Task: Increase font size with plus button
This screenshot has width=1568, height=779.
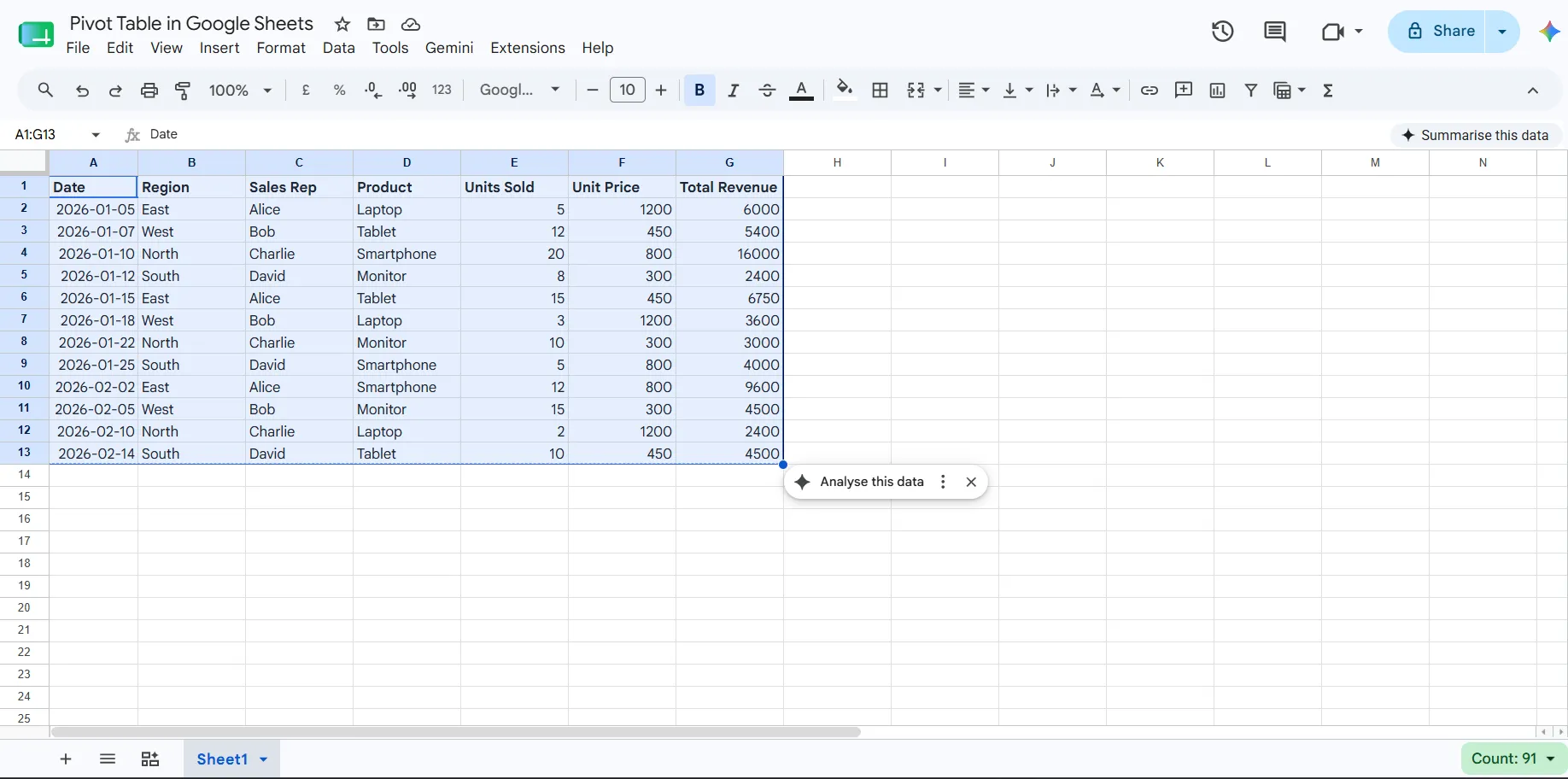Action: click(x=661, y=90)
